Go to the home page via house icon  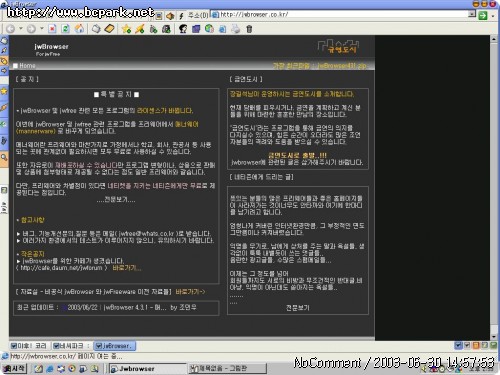tap(79, 29)
